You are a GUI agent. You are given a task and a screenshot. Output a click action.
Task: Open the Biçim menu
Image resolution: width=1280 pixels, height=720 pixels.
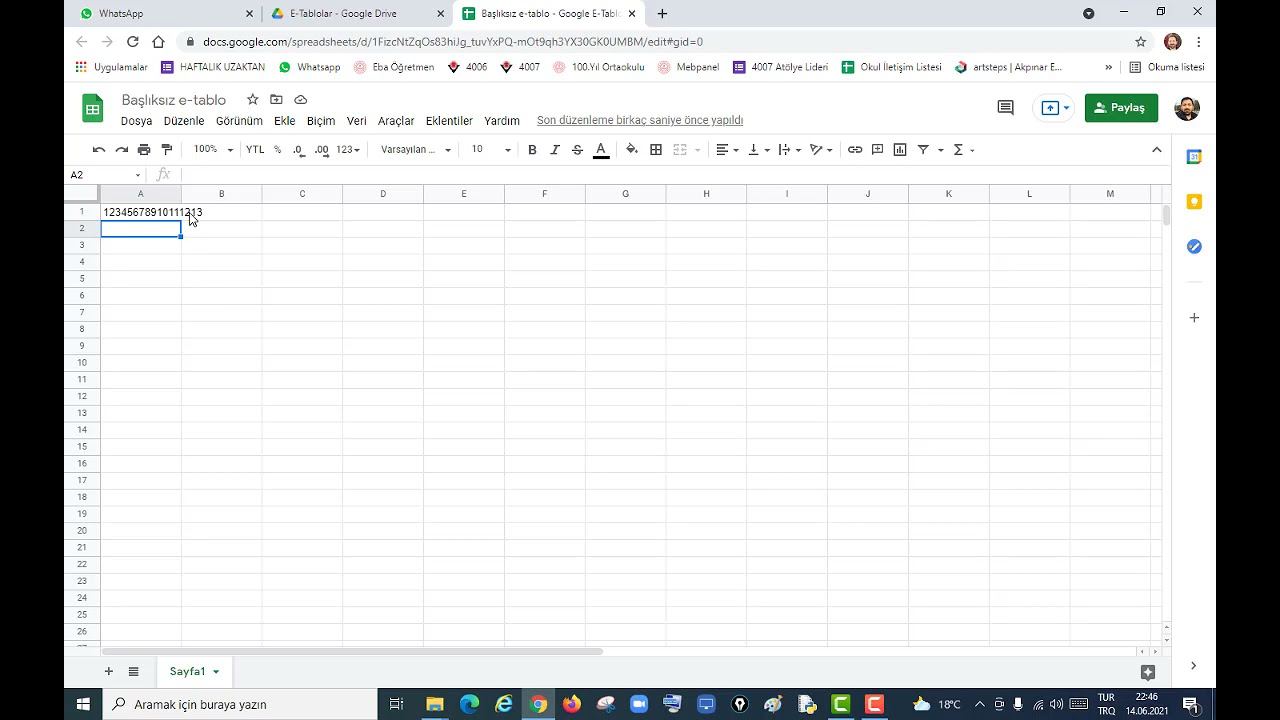point(321,121)
